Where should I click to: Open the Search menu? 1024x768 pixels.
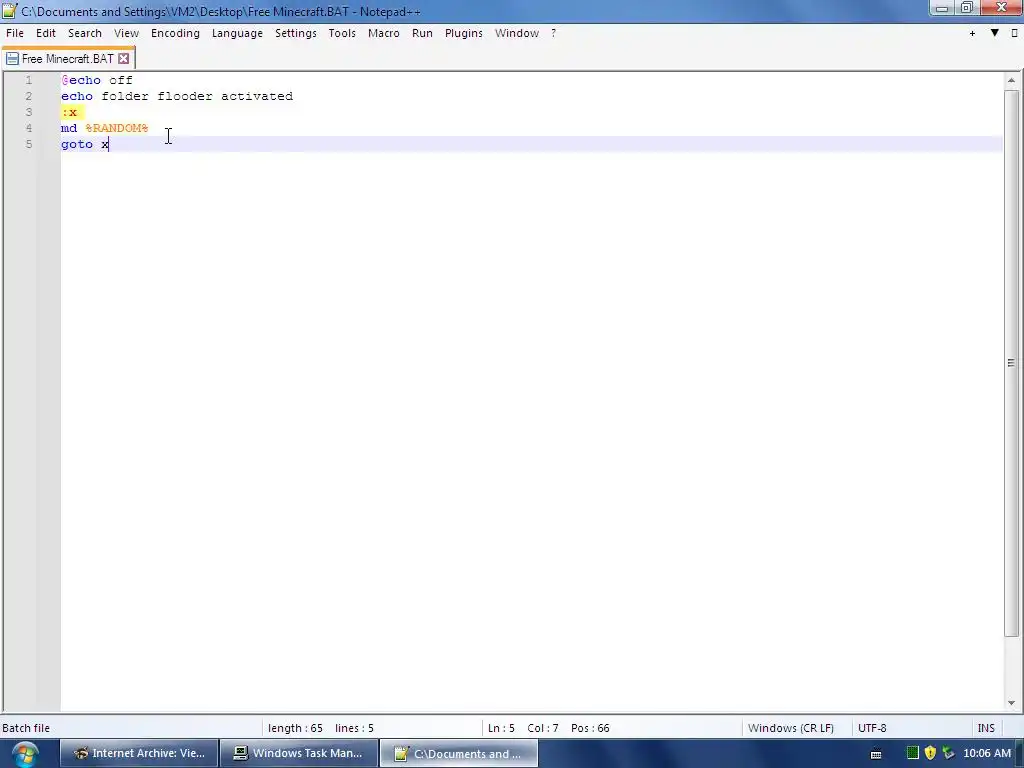[85, 33]
